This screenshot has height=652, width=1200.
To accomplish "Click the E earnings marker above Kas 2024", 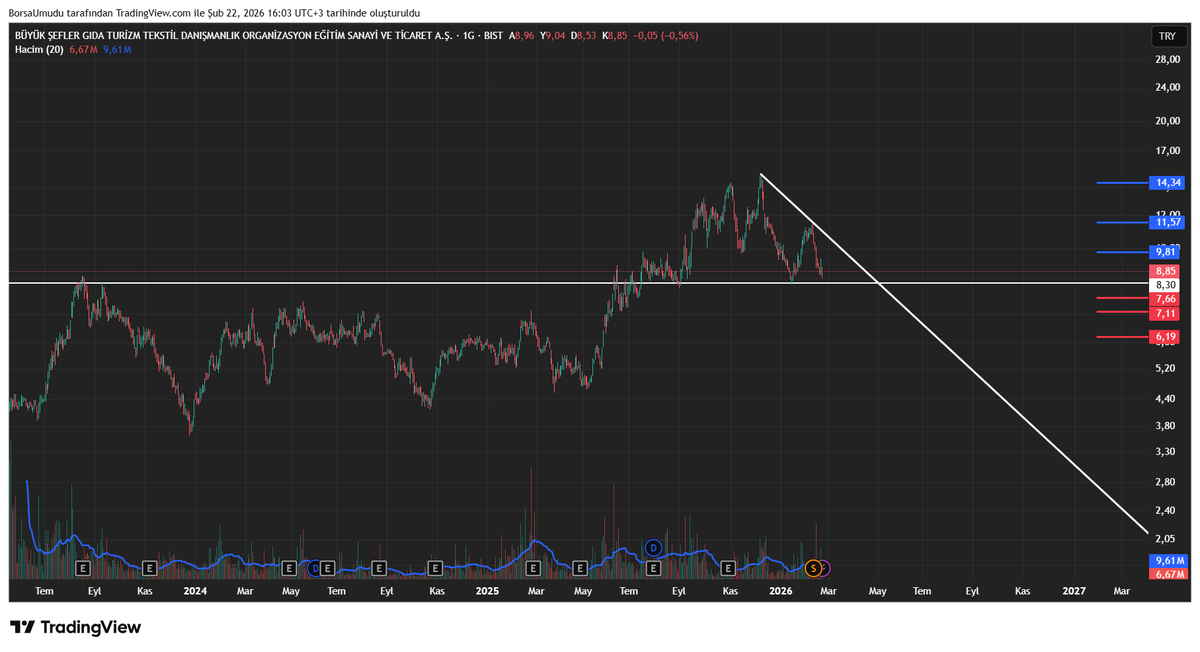I will 435,568.
